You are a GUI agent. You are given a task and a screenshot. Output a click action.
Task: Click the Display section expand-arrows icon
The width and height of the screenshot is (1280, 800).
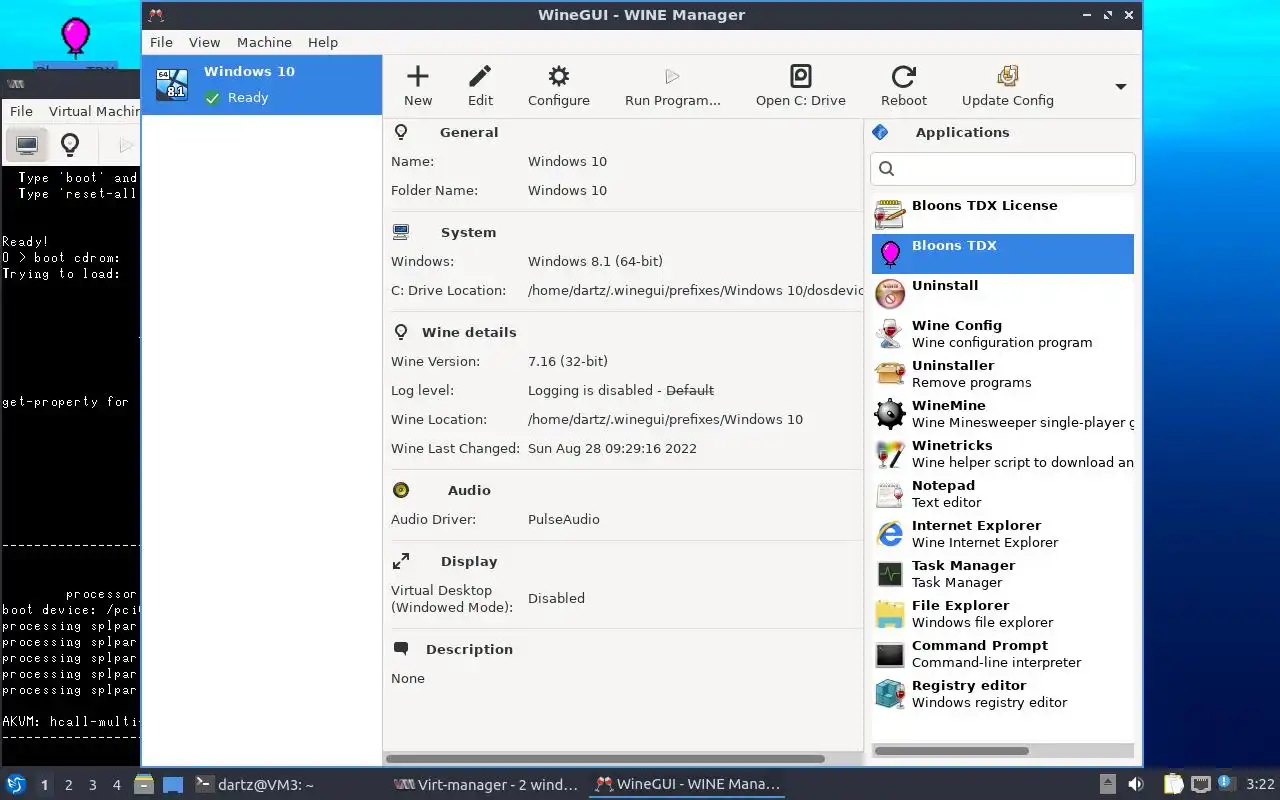pos(401,561)
